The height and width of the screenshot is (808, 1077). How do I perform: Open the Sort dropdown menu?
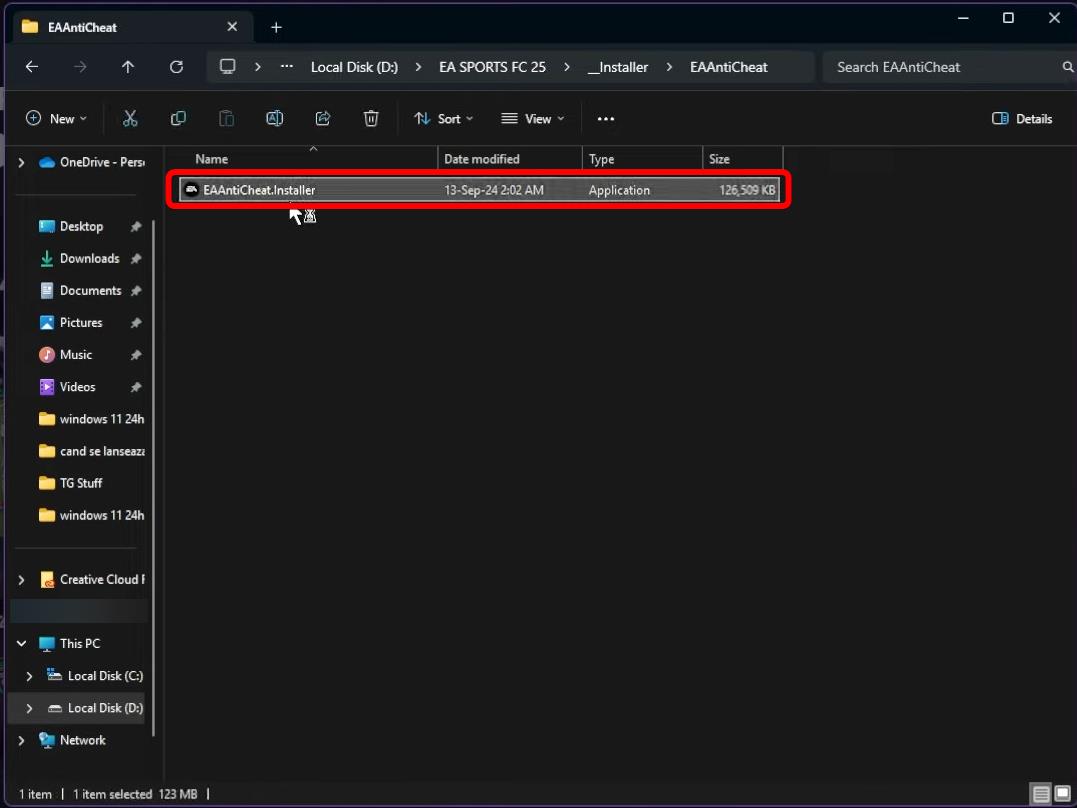(x=444, y=119)
